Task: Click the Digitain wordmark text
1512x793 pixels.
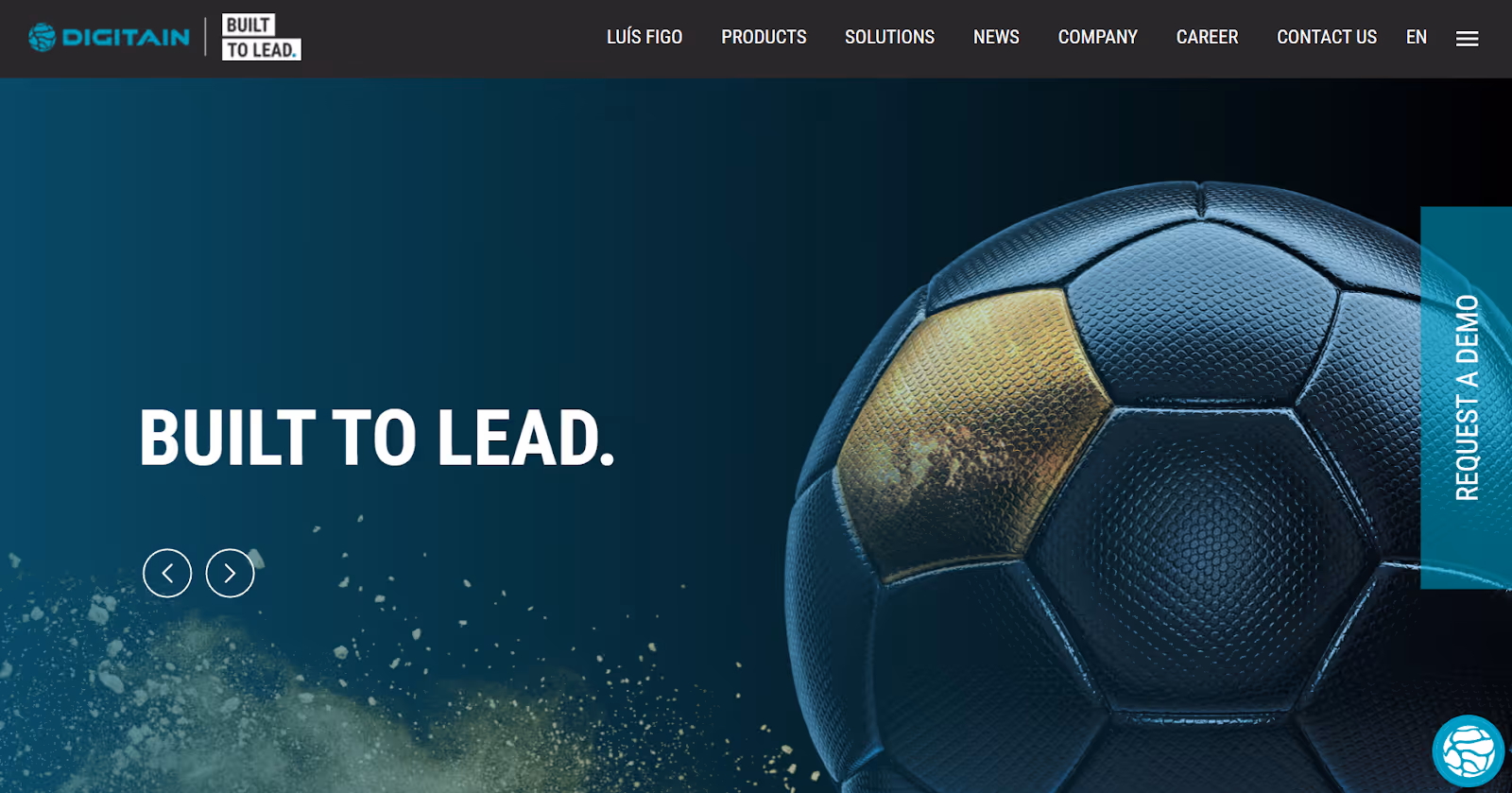Action: [x=126, y=37]
